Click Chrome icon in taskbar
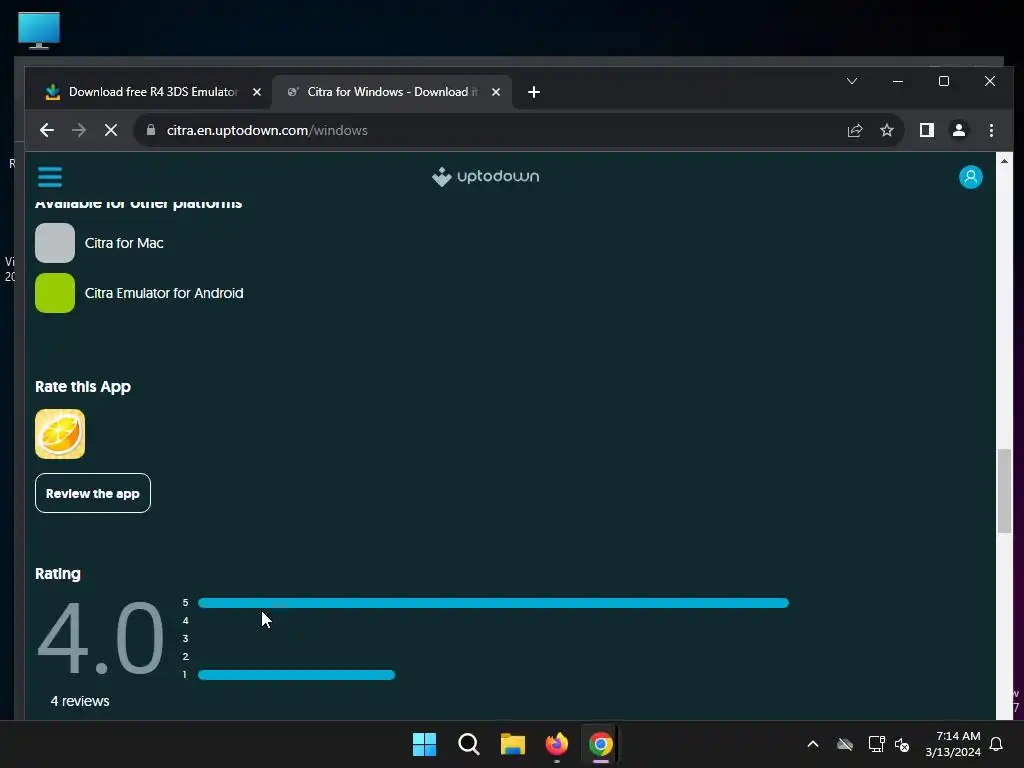Viewport: 1024px width, 768px height. (601, 744)
